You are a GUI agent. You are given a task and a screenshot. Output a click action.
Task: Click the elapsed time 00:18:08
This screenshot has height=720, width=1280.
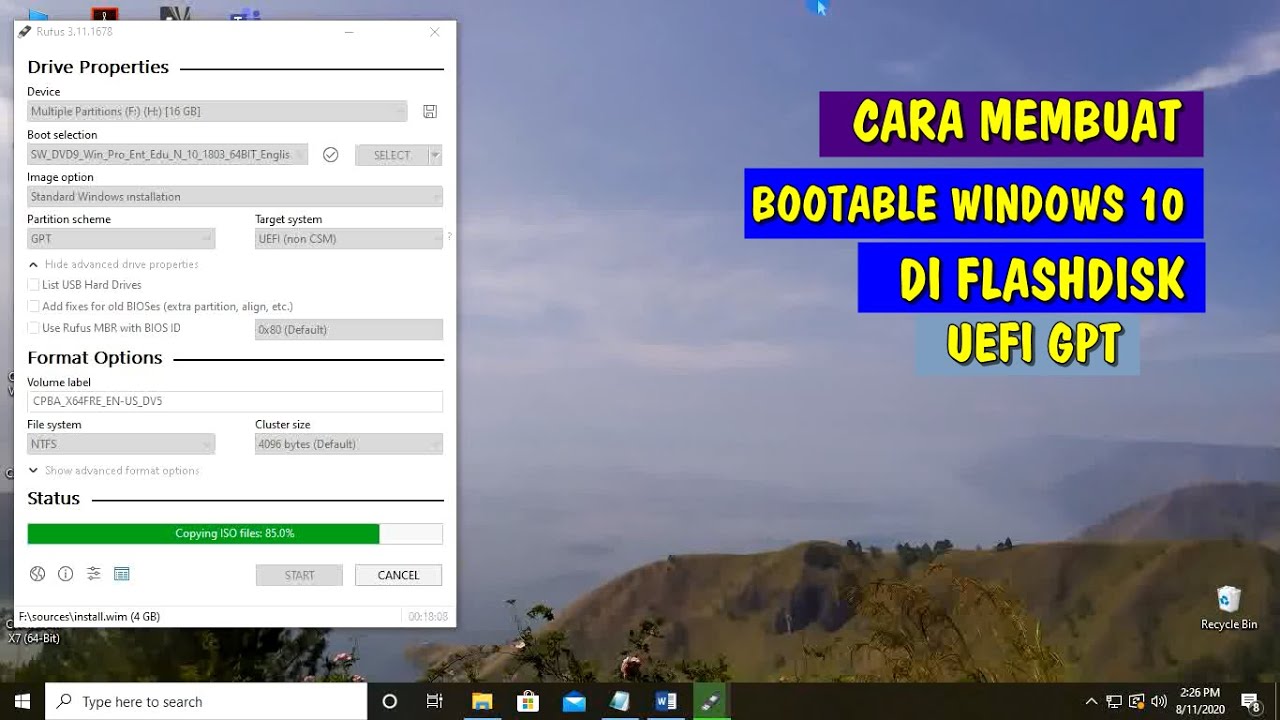pyautogui.click(x=428, y=617)
